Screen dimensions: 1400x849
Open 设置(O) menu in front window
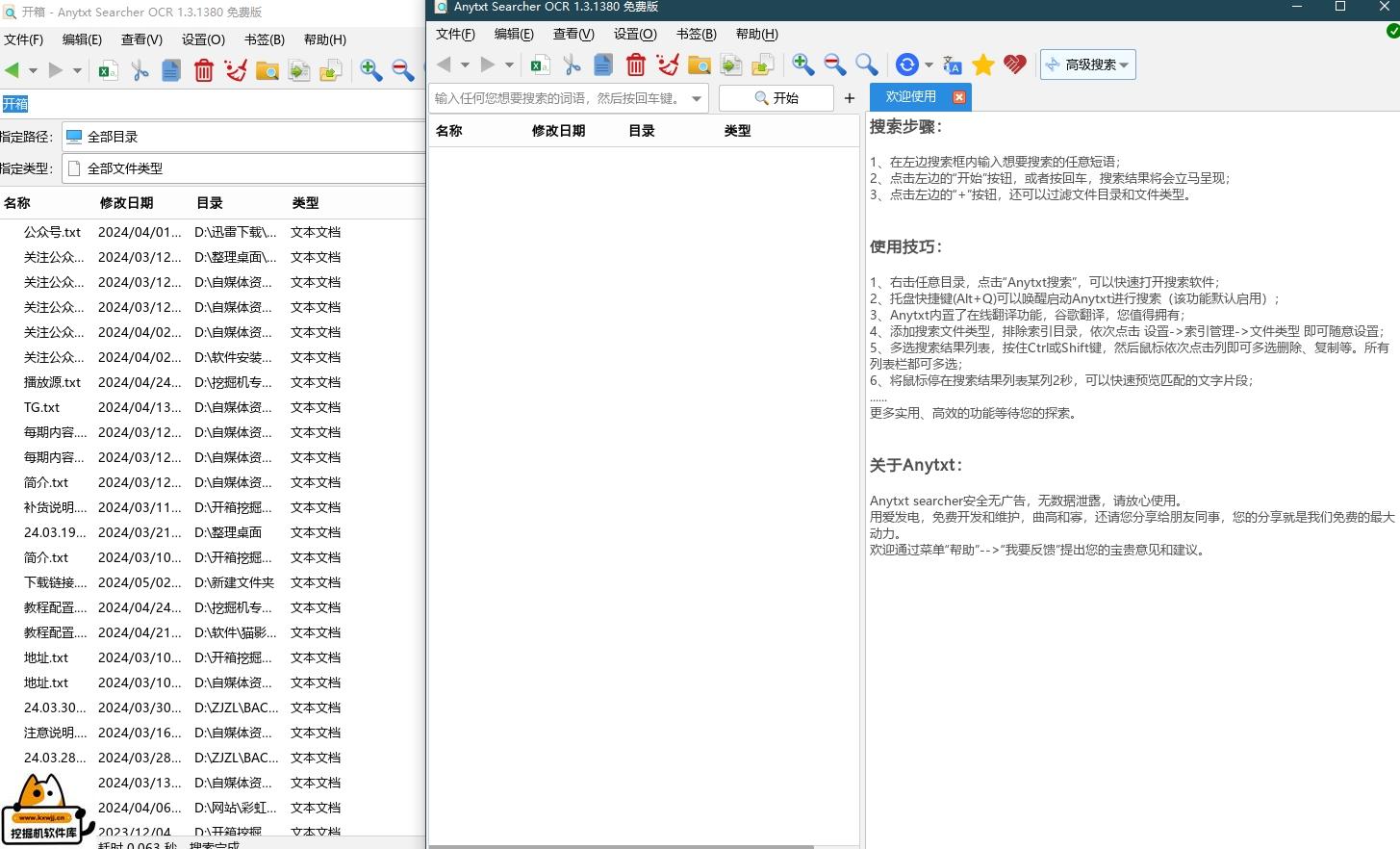(x=634, y=34)
